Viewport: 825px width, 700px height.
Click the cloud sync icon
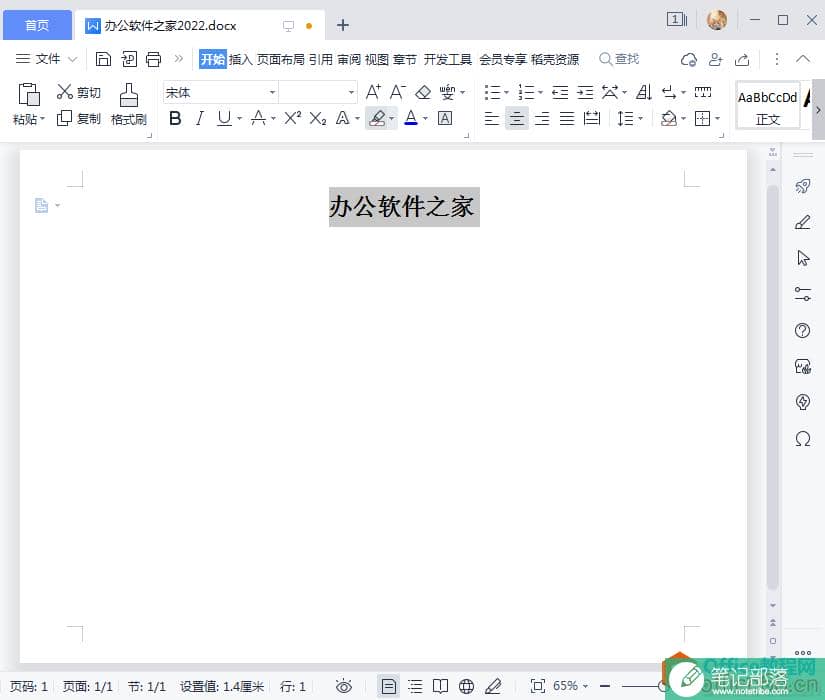(689, 59)
